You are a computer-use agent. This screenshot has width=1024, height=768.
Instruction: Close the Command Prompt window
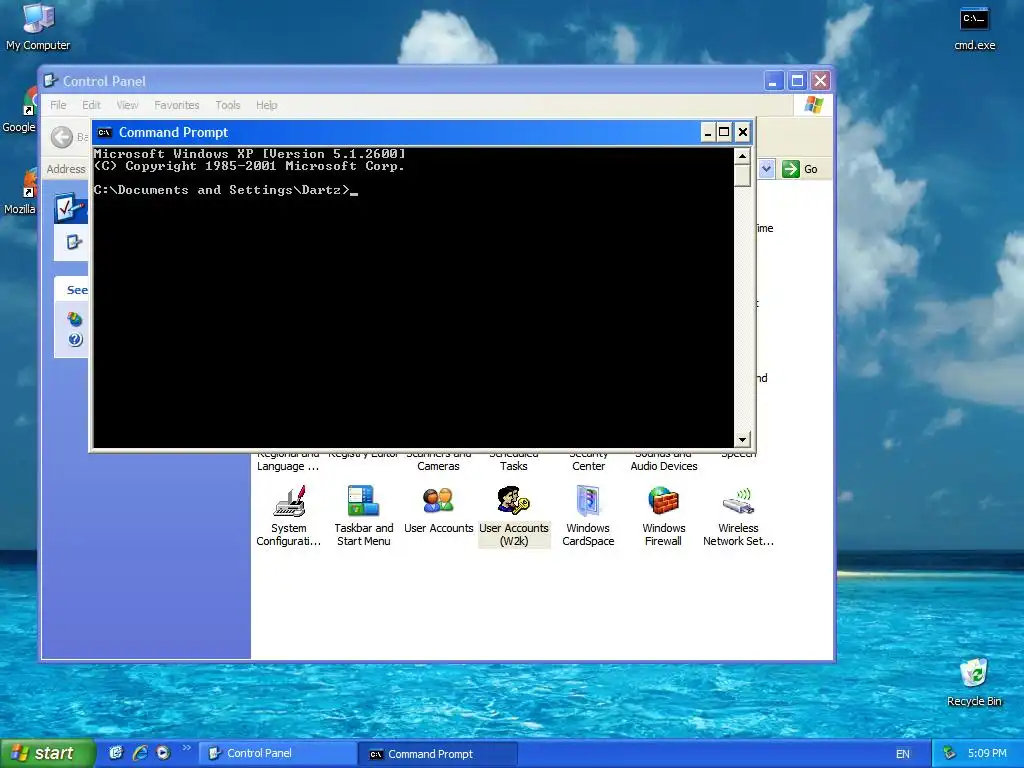(743, 133)
